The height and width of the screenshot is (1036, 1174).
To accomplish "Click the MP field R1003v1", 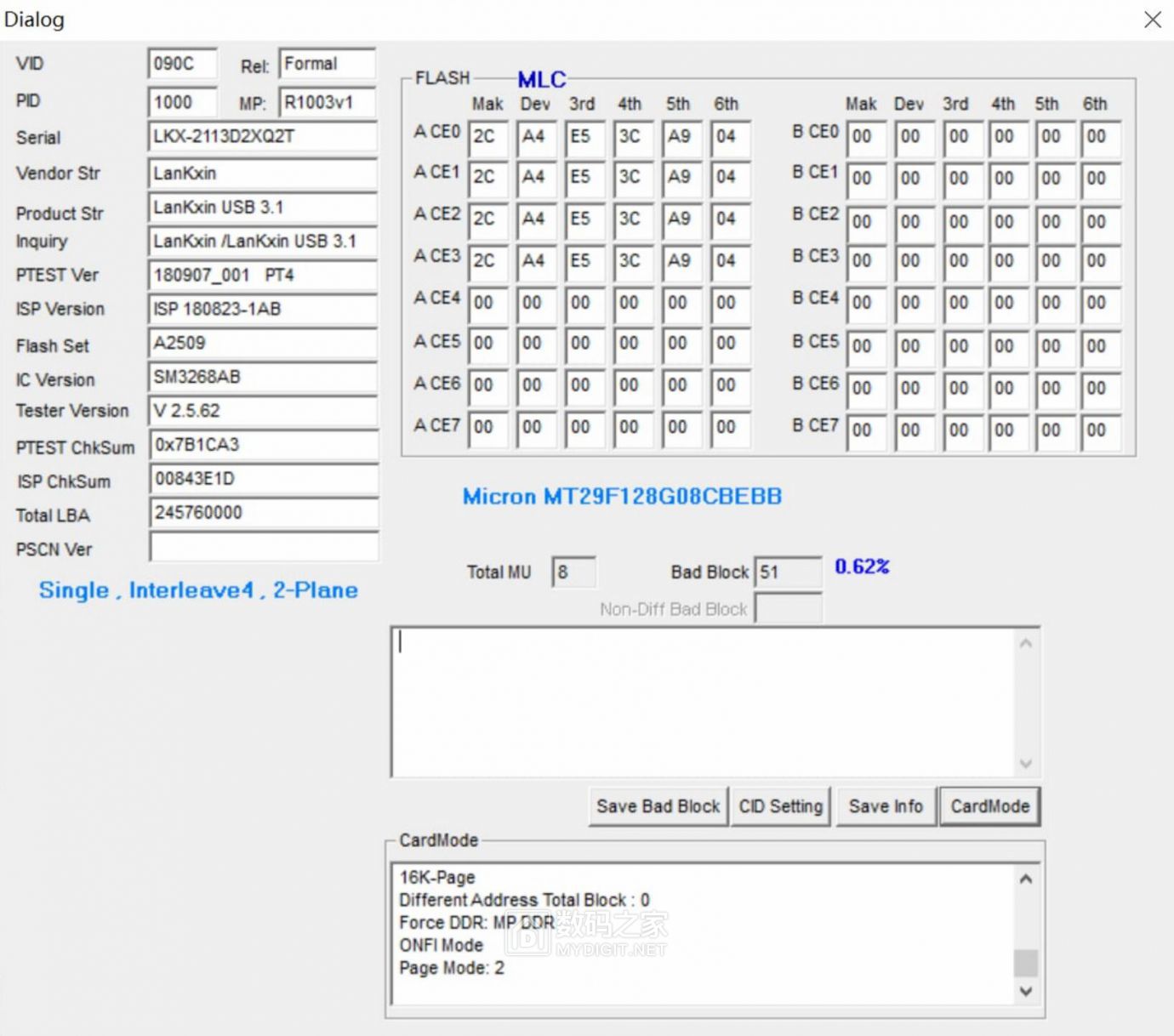I will (327, 103).
